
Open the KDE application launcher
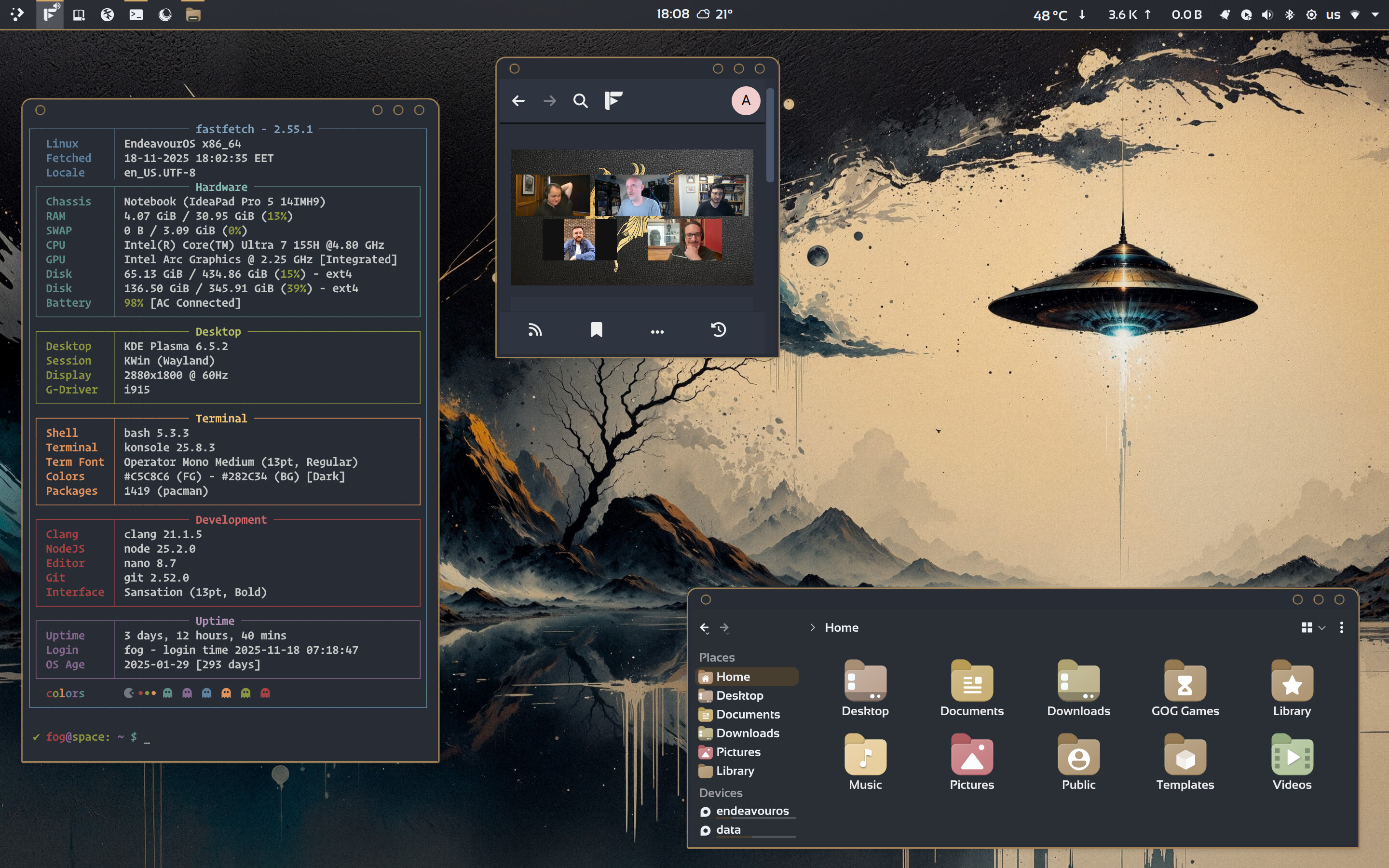(x=17, y=15)
